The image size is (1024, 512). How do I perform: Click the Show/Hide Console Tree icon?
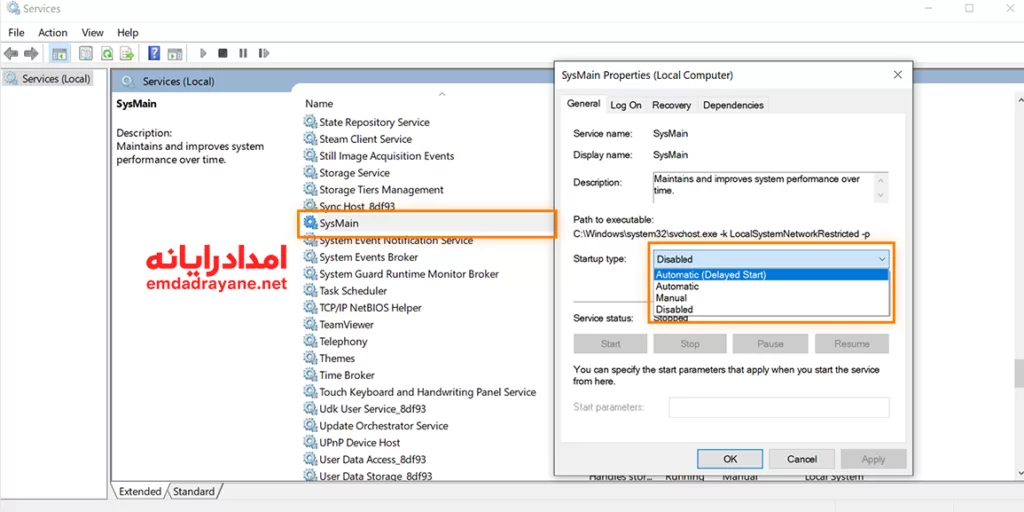59,53
